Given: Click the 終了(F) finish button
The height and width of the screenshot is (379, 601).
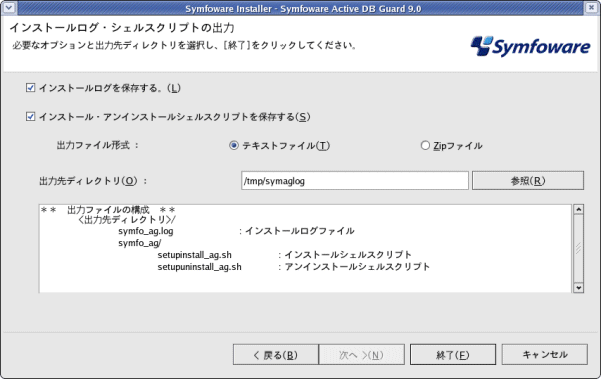Looking at the screenshot, I should [453, 355].
